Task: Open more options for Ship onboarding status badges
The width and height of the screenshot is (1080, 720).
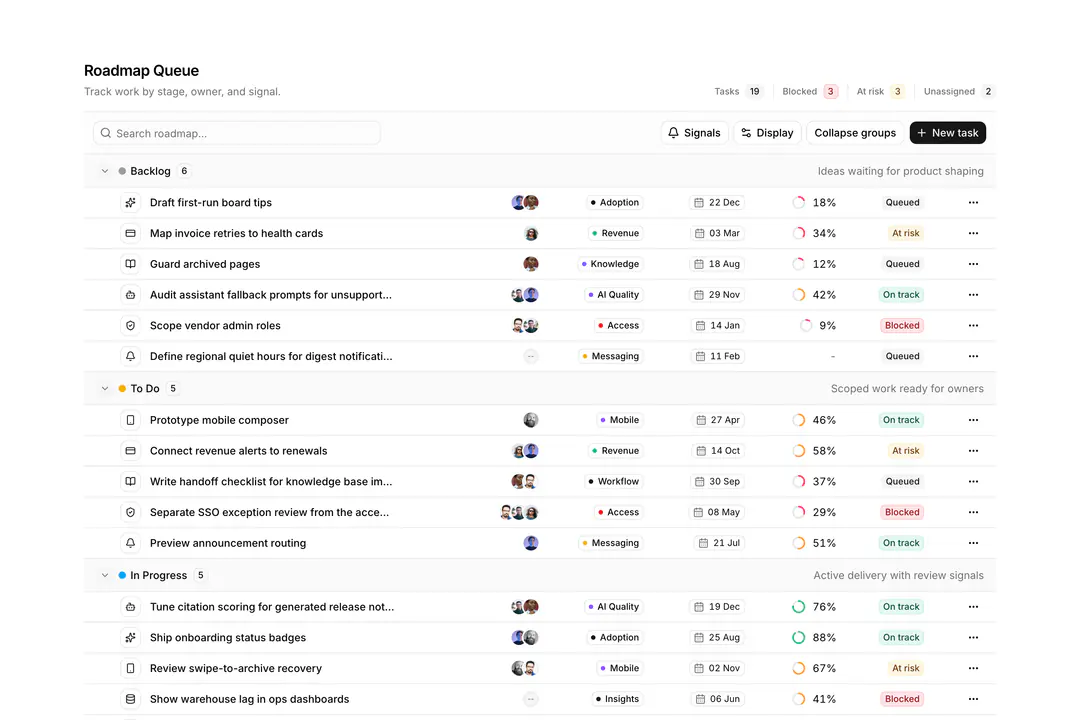Action: click(x=973, y=637)
